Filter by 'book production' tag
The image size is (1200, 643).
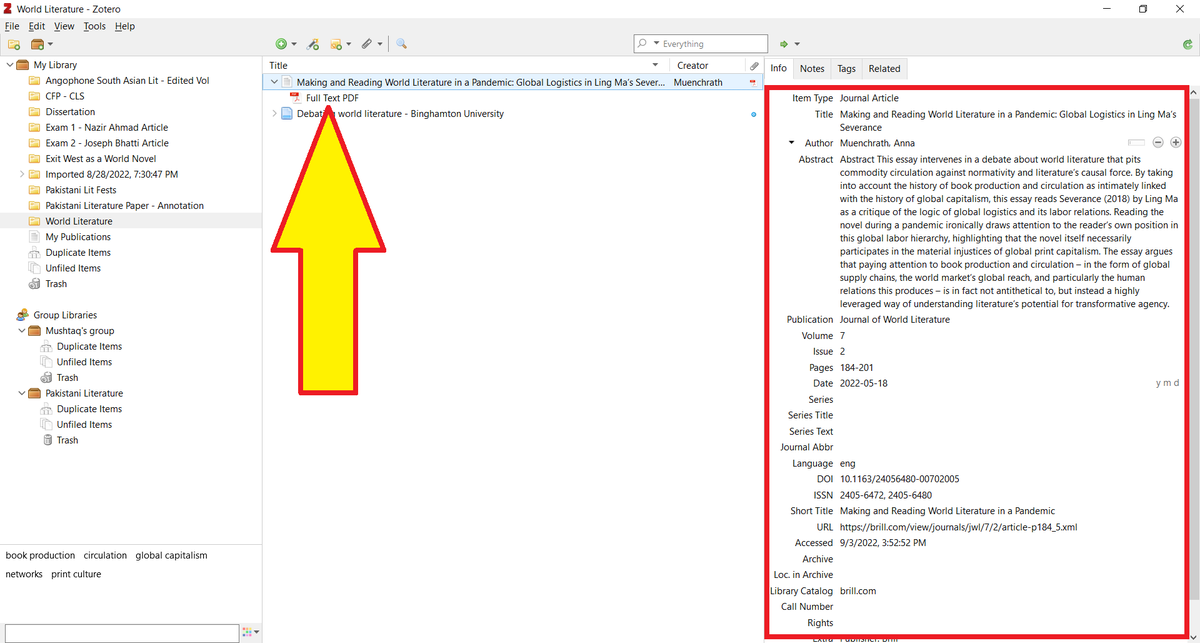point(40,555)
